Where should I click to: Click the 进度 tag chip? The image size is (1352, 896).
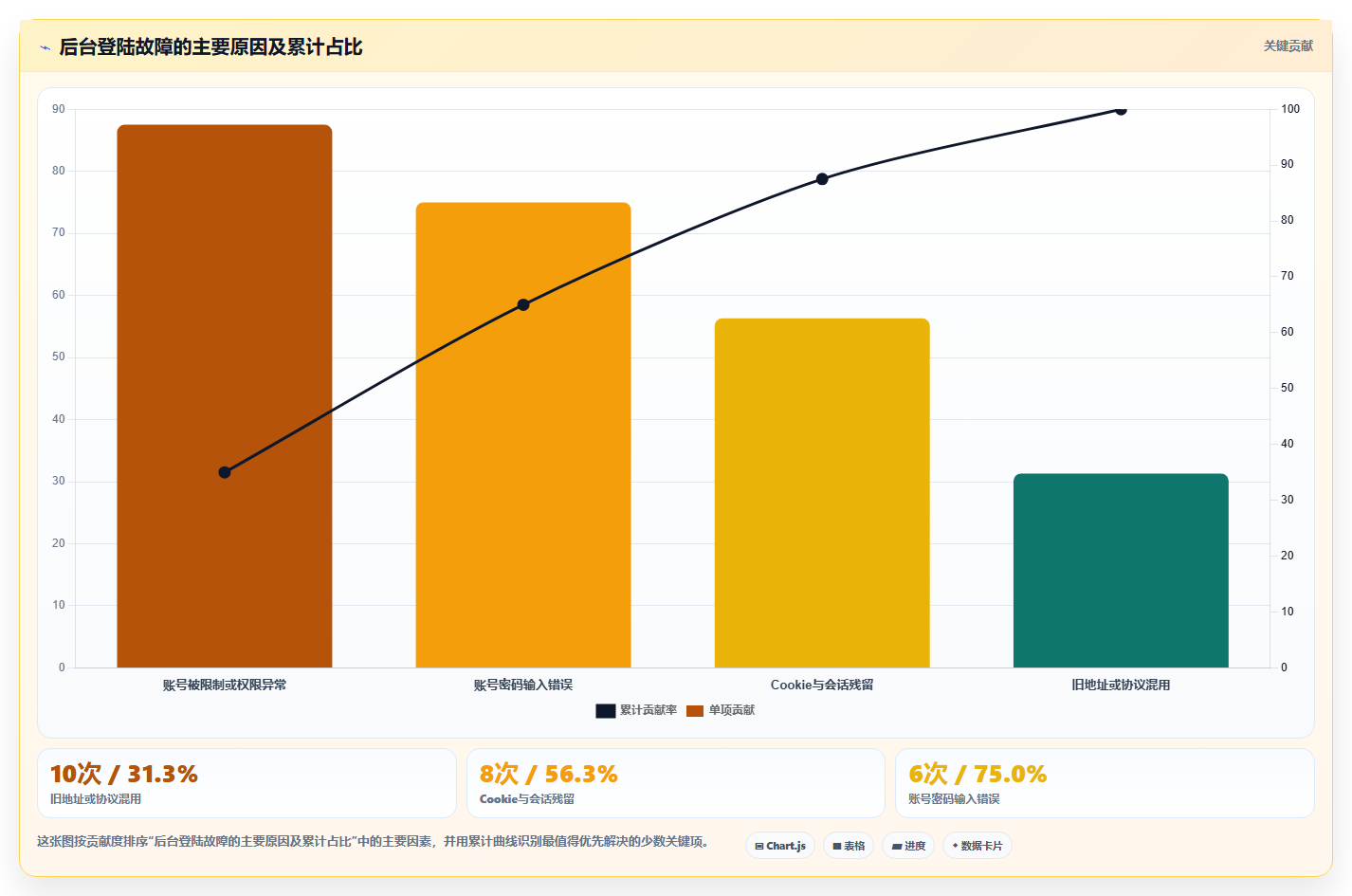pos(908,846)
